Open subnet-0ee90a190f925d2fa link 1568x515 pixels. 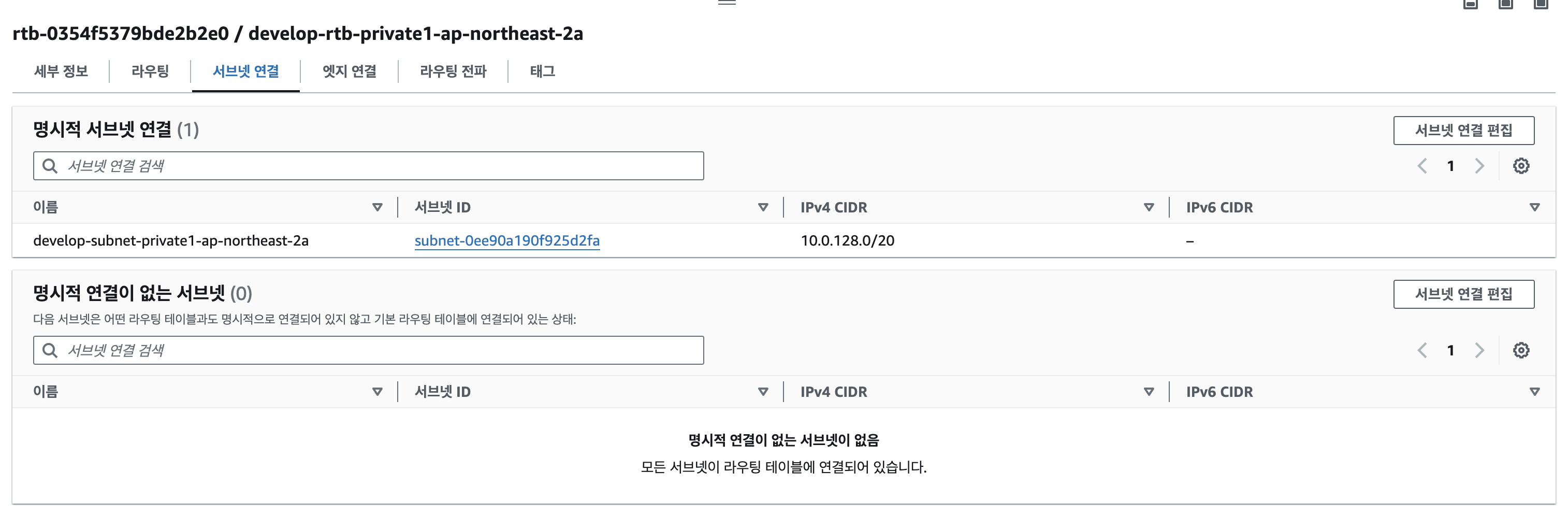coord(507,240)
